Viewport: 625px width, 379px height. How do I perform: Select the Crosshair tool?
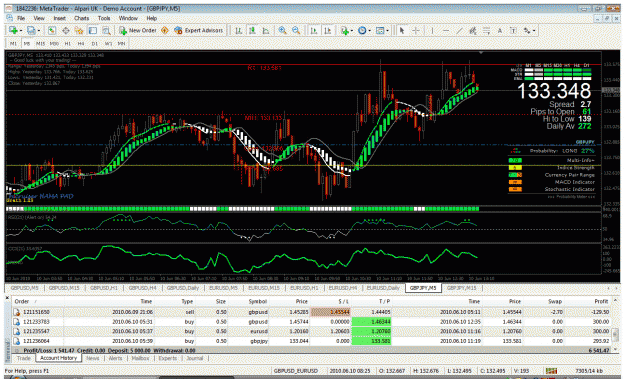(x=415, y=30)
